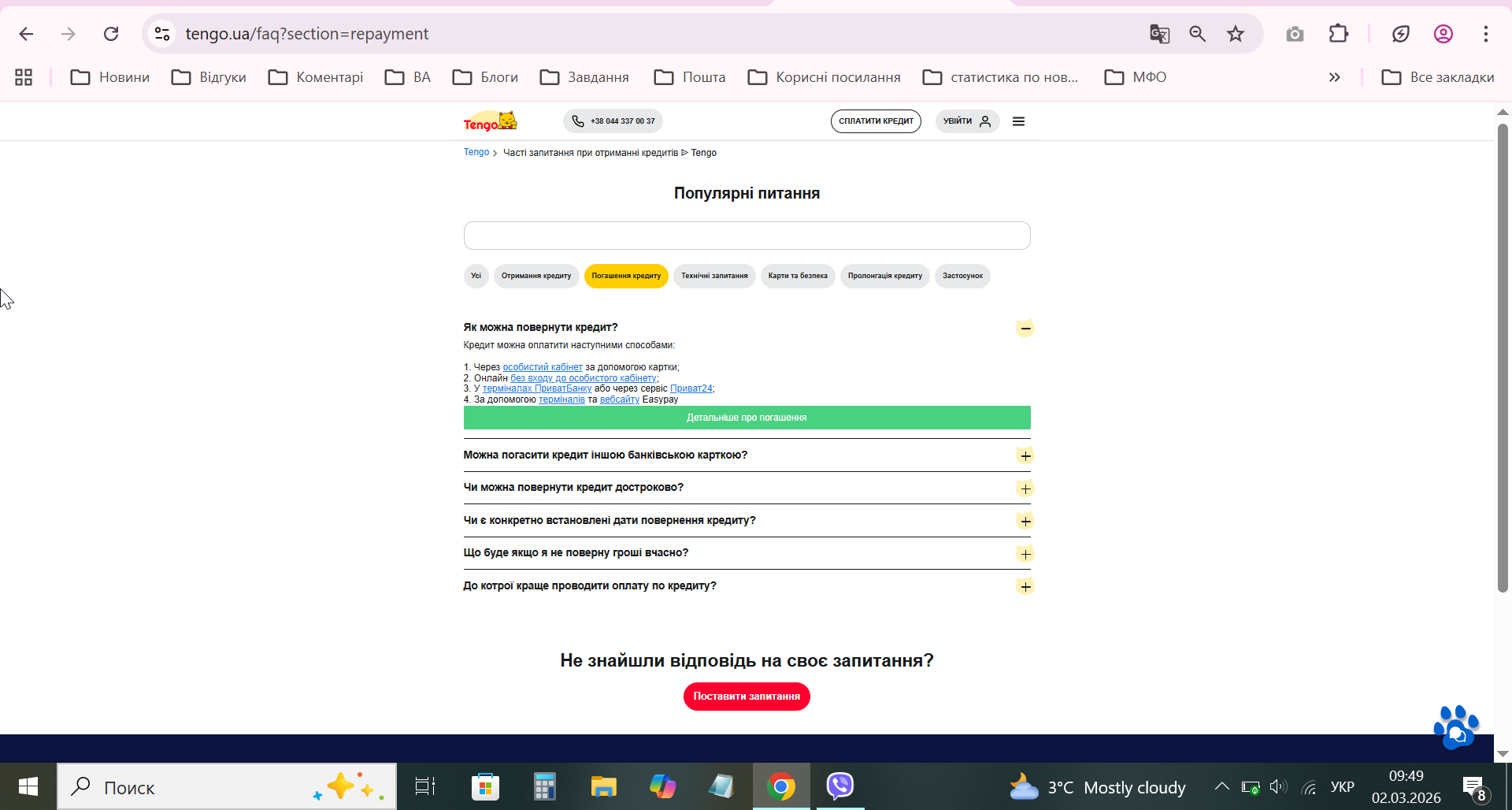Bookmark this page with the star
1512x810 pixels.
coord(1236,34)
